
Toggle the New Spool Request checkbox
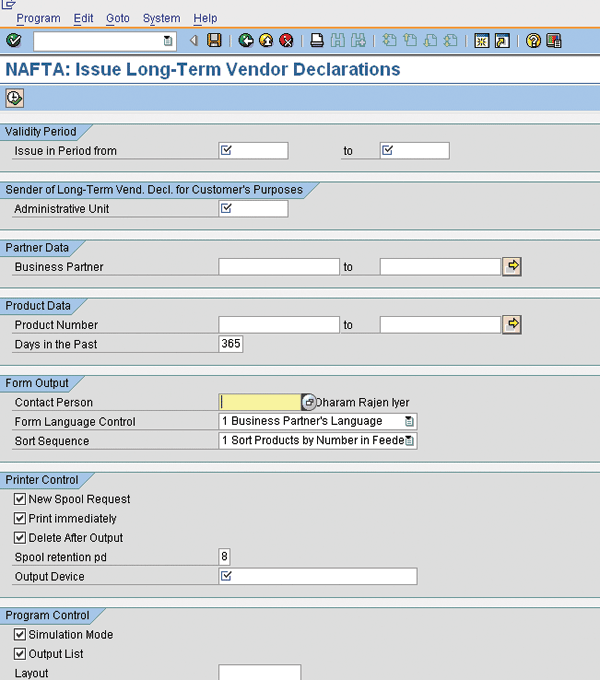coord(20,499)
